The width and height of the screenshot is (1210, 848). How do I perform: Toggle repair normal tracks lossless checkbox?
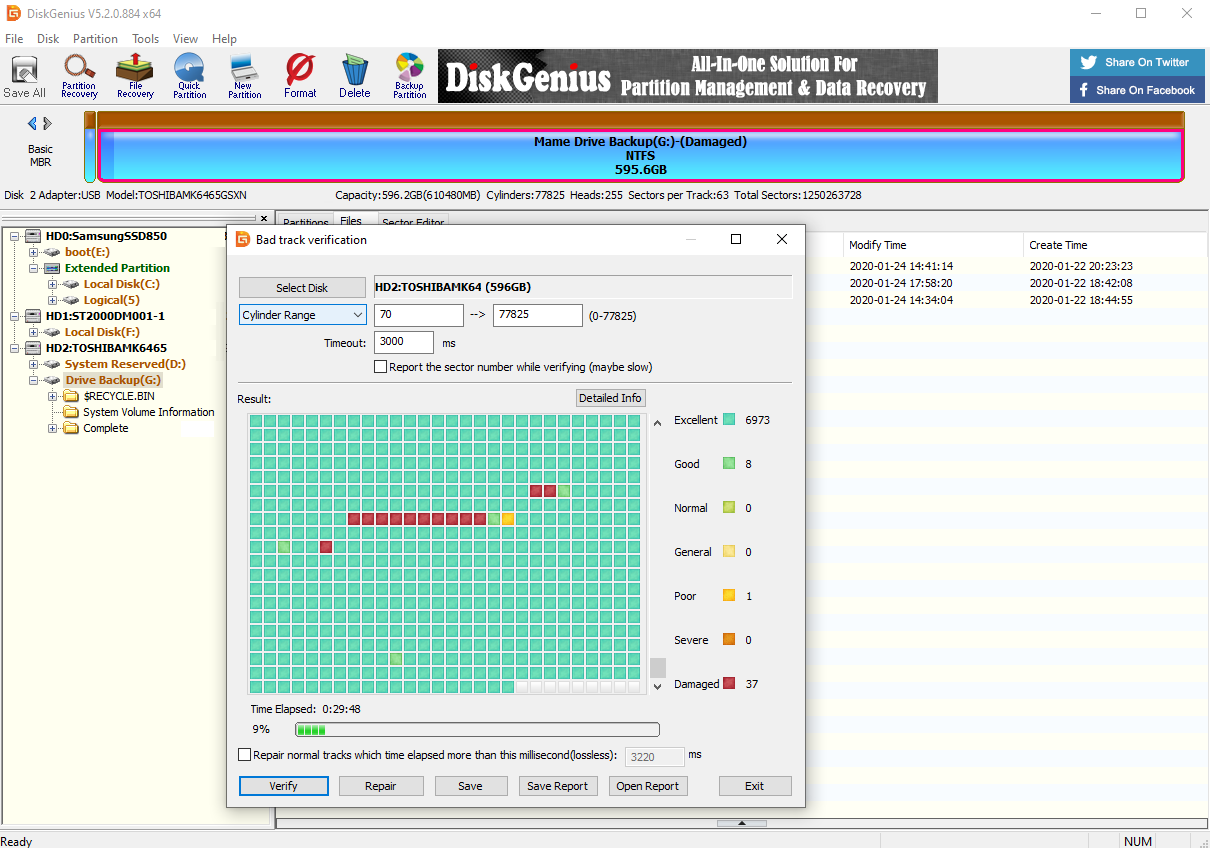245,755
